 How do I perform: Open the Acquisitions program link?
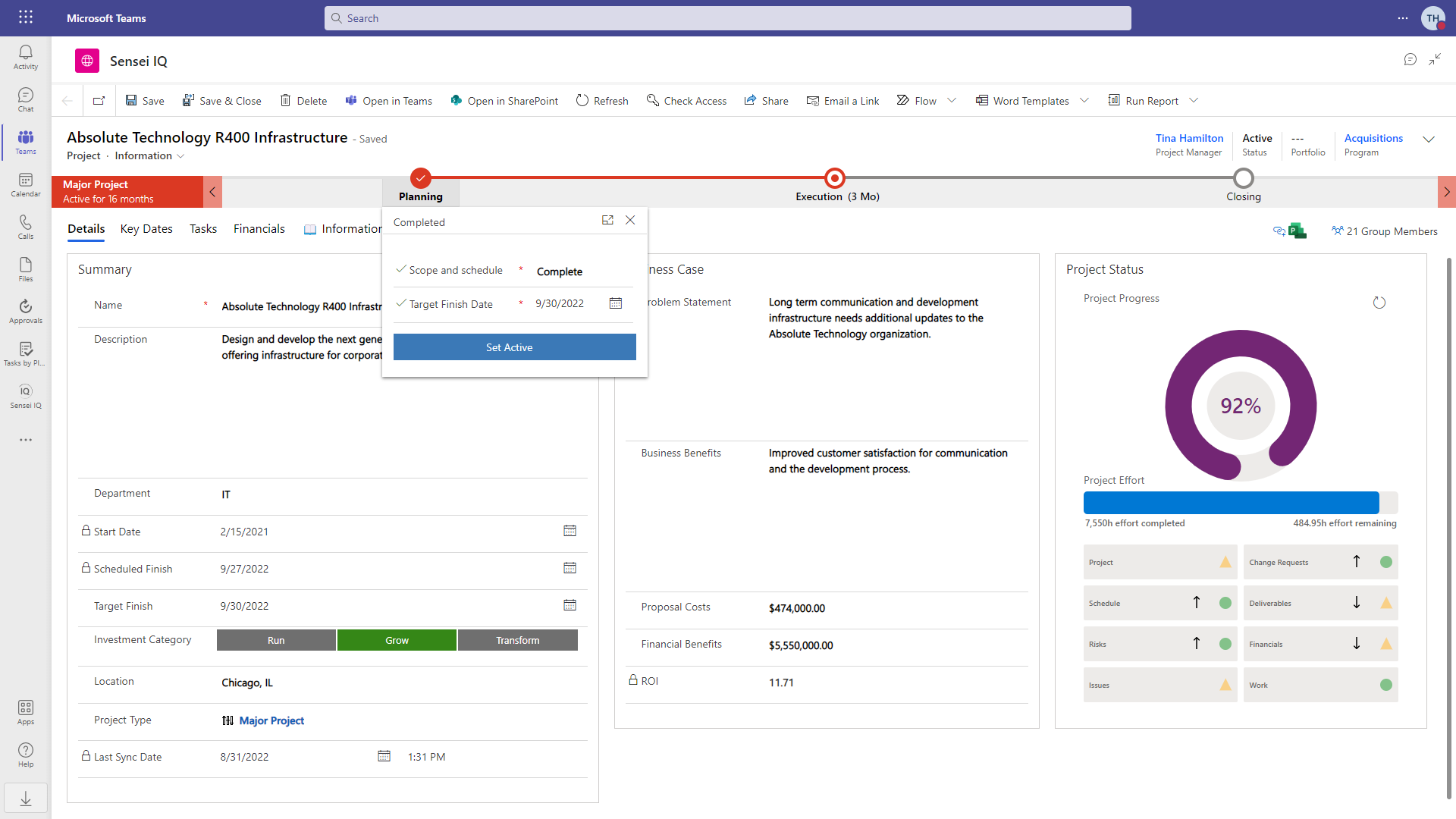[x=1373, y=138]
